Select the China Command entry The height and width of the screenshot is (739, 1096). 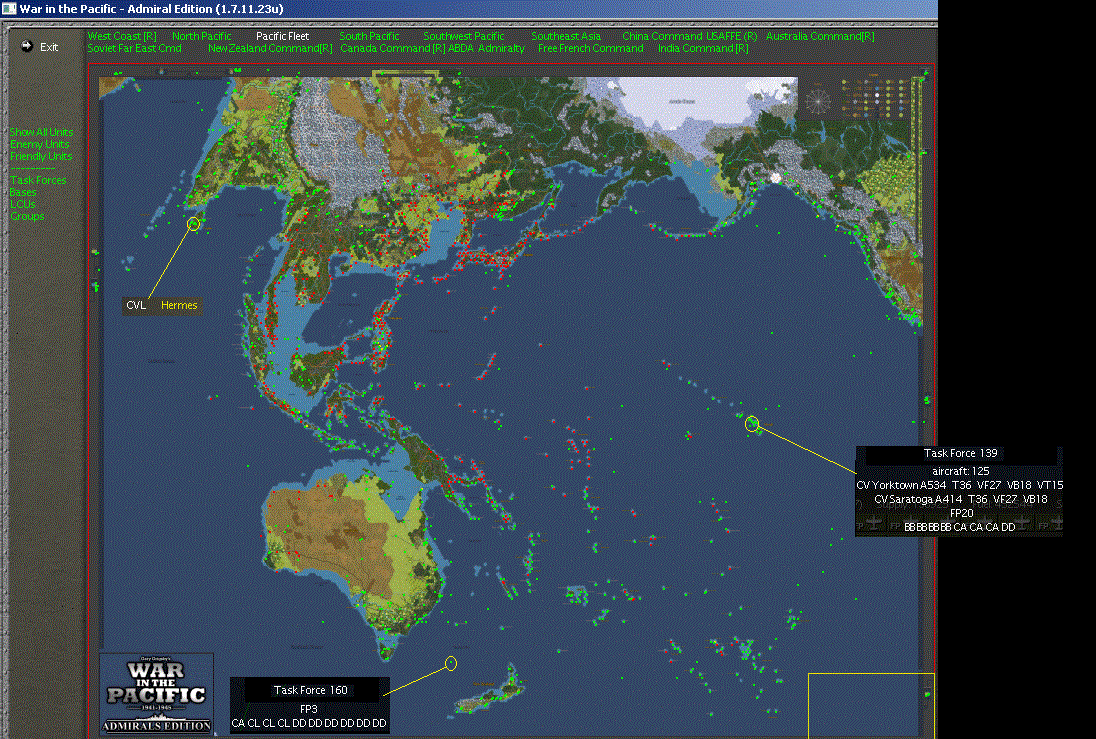pyautogui.click(x=662, y=36)
